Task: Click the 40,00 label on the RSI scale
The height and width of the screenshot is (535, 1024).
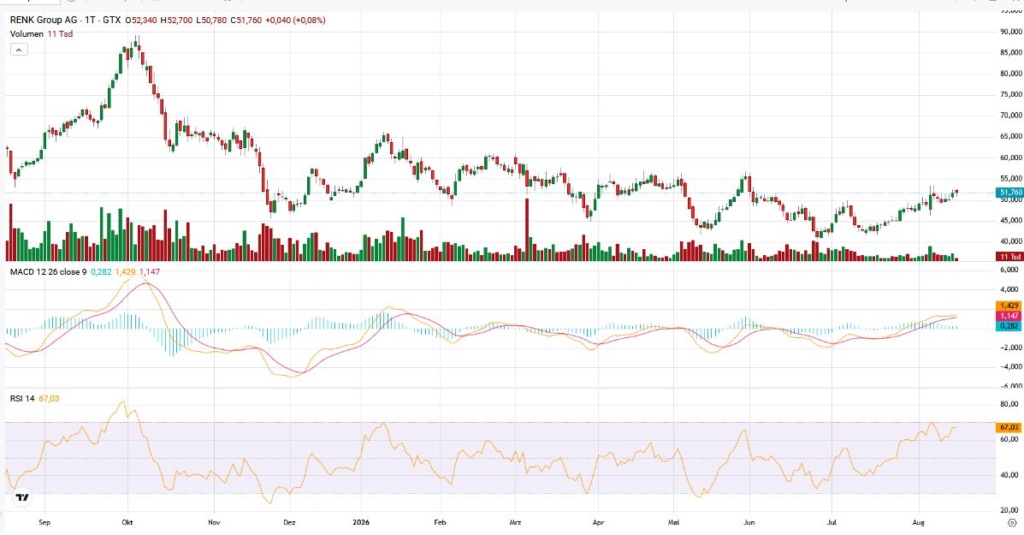Action: tap(1010, 475)
